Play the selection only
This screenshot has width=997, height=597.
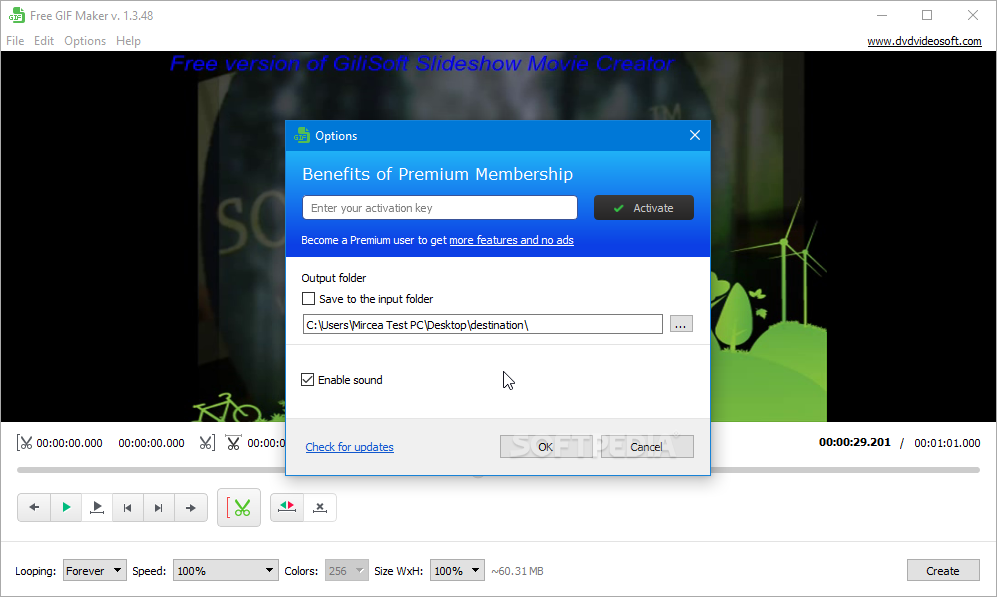[97, 507]
